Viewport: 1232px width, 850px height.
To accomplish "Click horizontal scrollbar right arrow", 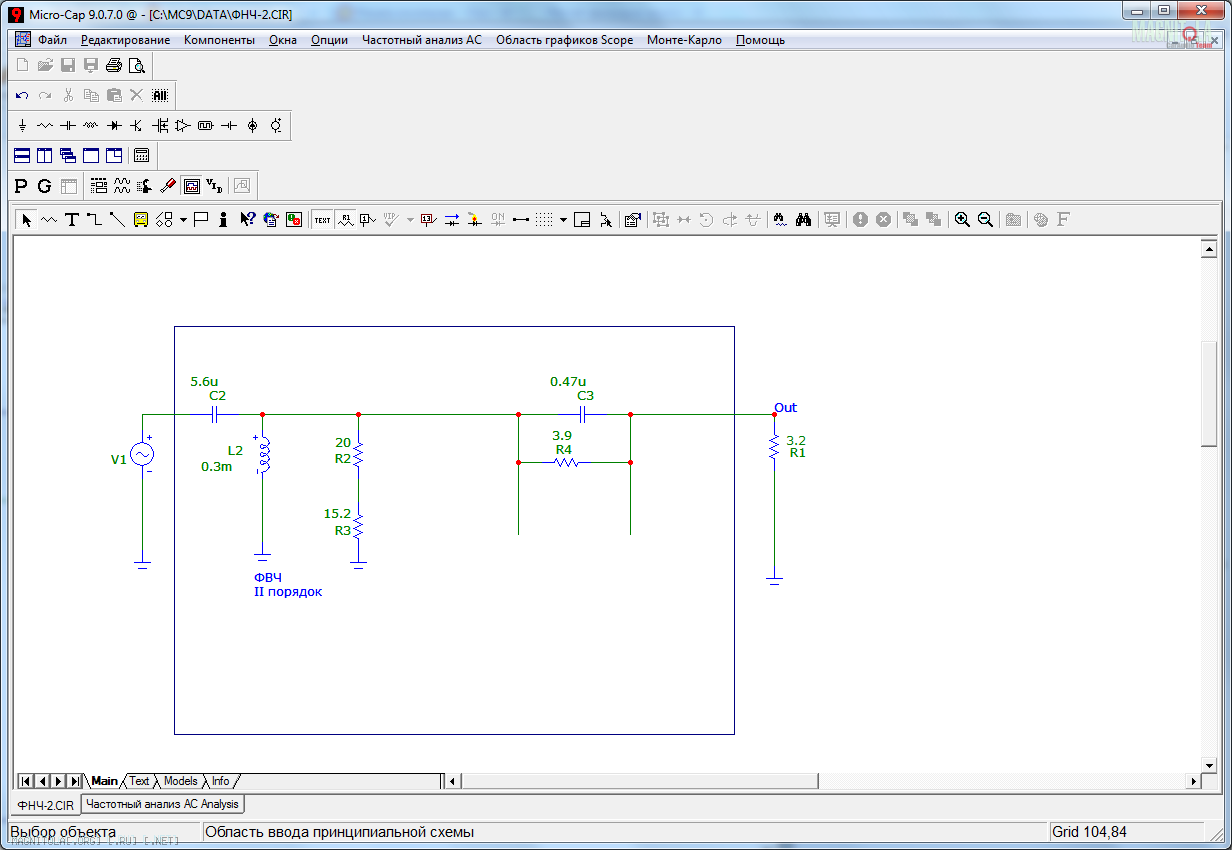I will (1193, 781).
